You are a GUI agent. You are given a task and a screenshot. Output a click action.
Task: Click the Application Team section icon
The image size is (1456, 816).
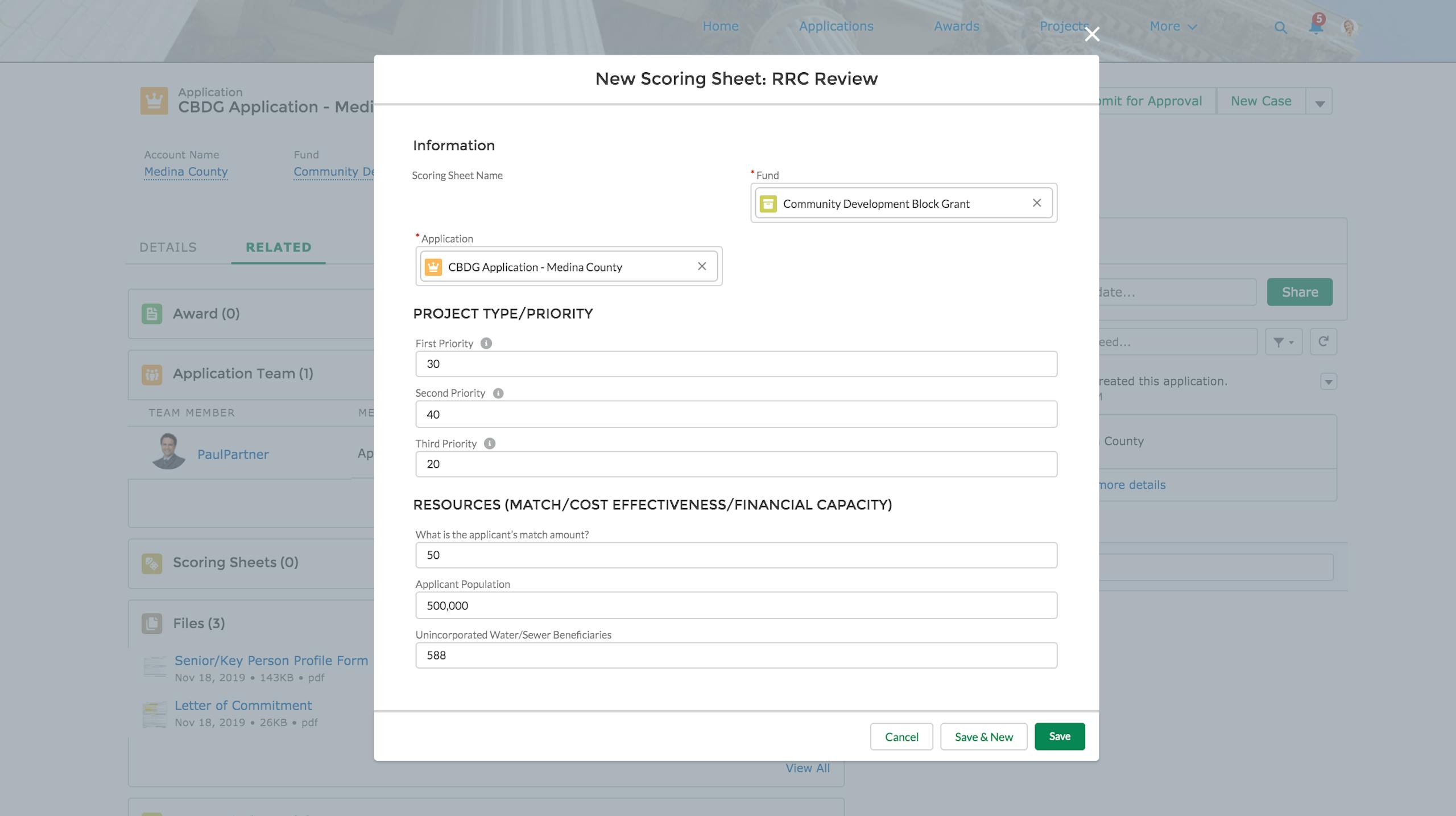point(152,374)
